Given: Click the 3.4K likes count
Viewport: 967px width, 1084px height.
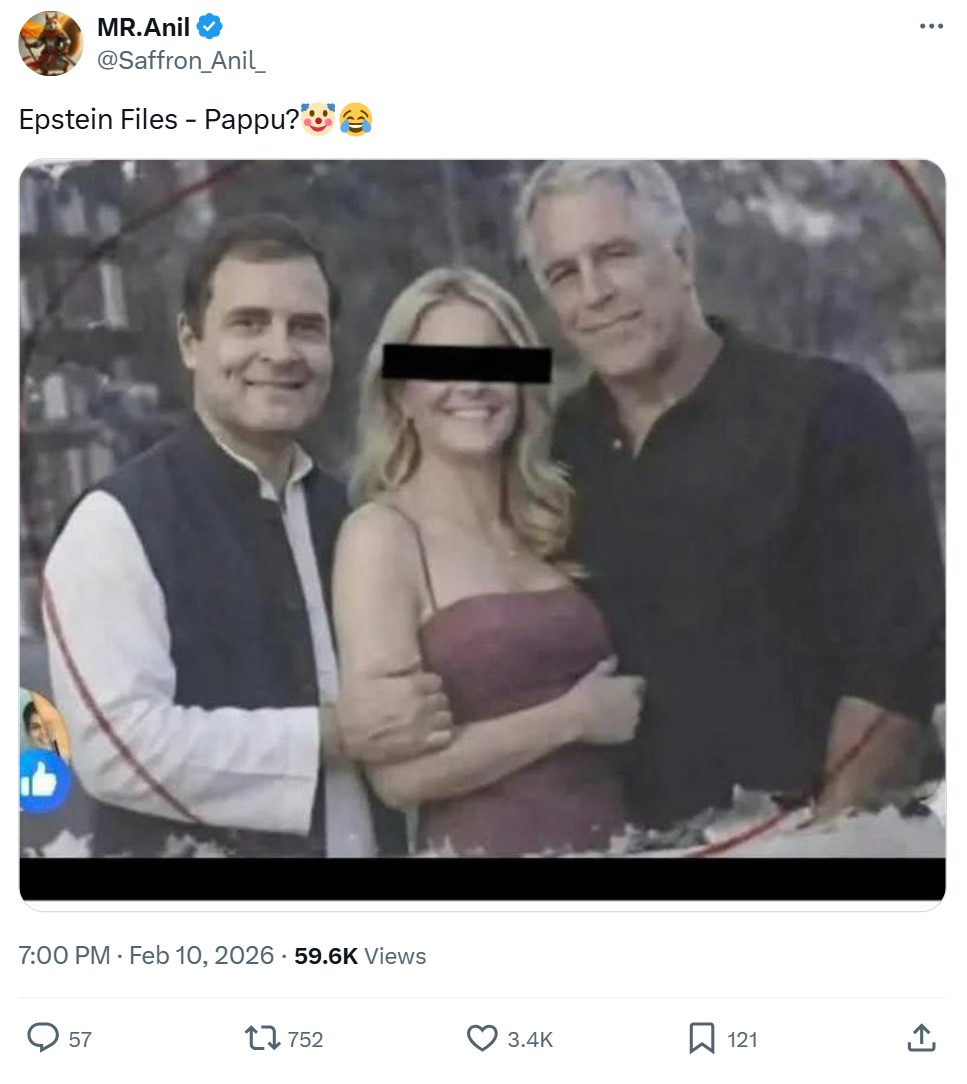Looking at the screenshot, I should click(x=530, y=1040).
